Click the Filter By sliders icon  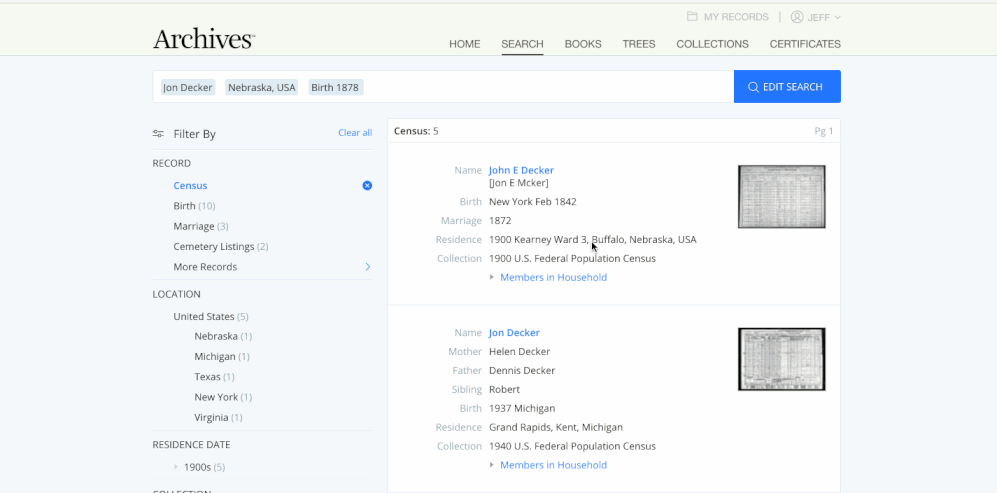coord(158,134)
